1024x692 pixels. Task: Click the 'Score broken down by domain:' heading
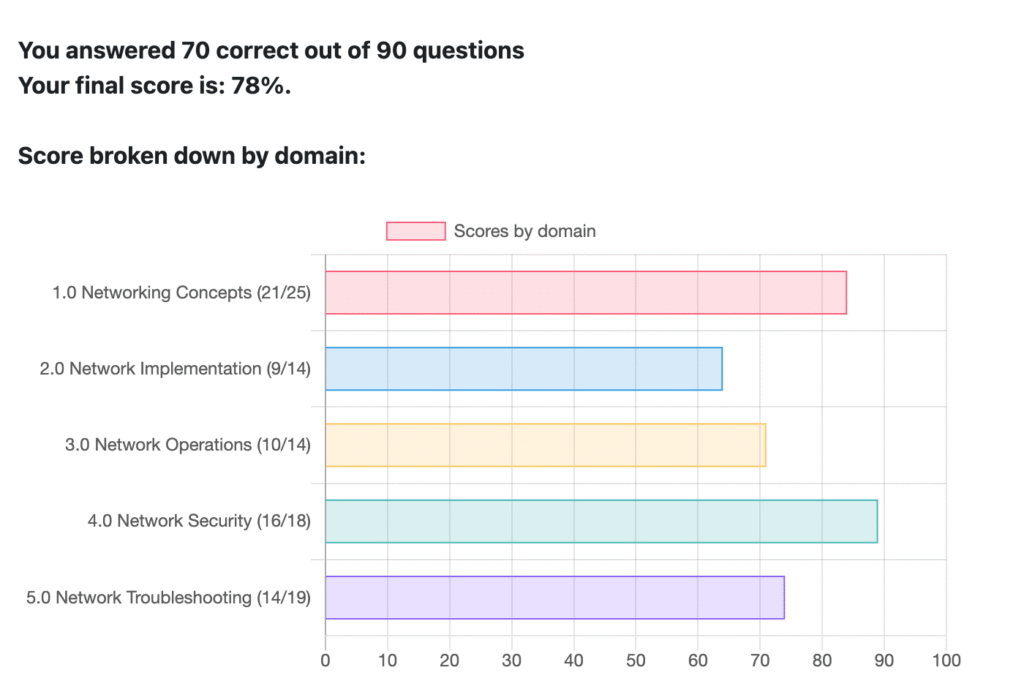(191, 157)
